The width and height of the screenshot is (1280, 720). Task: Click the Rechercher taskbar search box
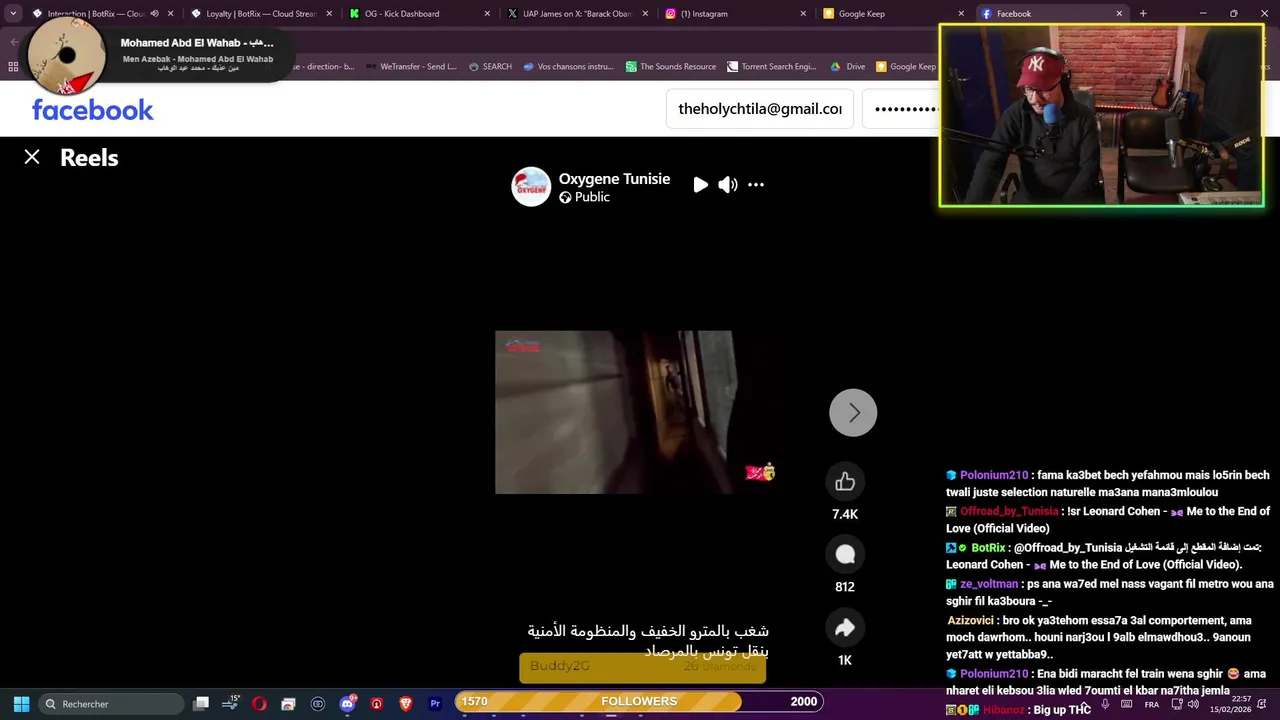[x=110, y=704]
